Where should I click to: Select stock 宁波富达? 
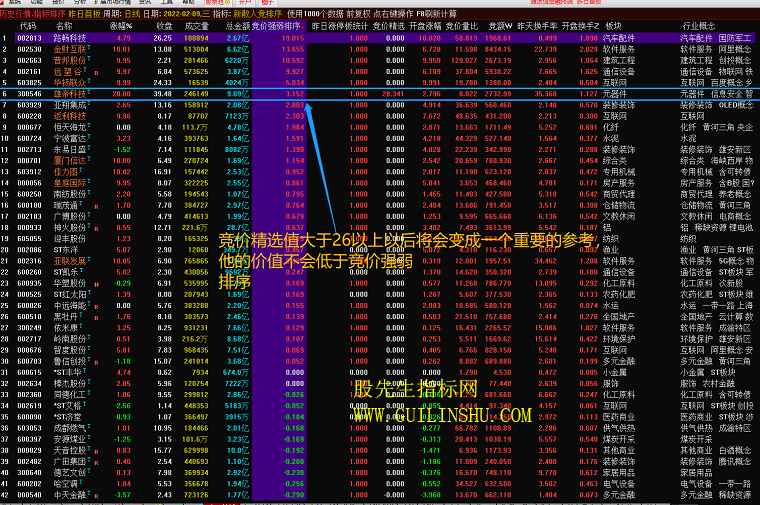tap(69, 138)
